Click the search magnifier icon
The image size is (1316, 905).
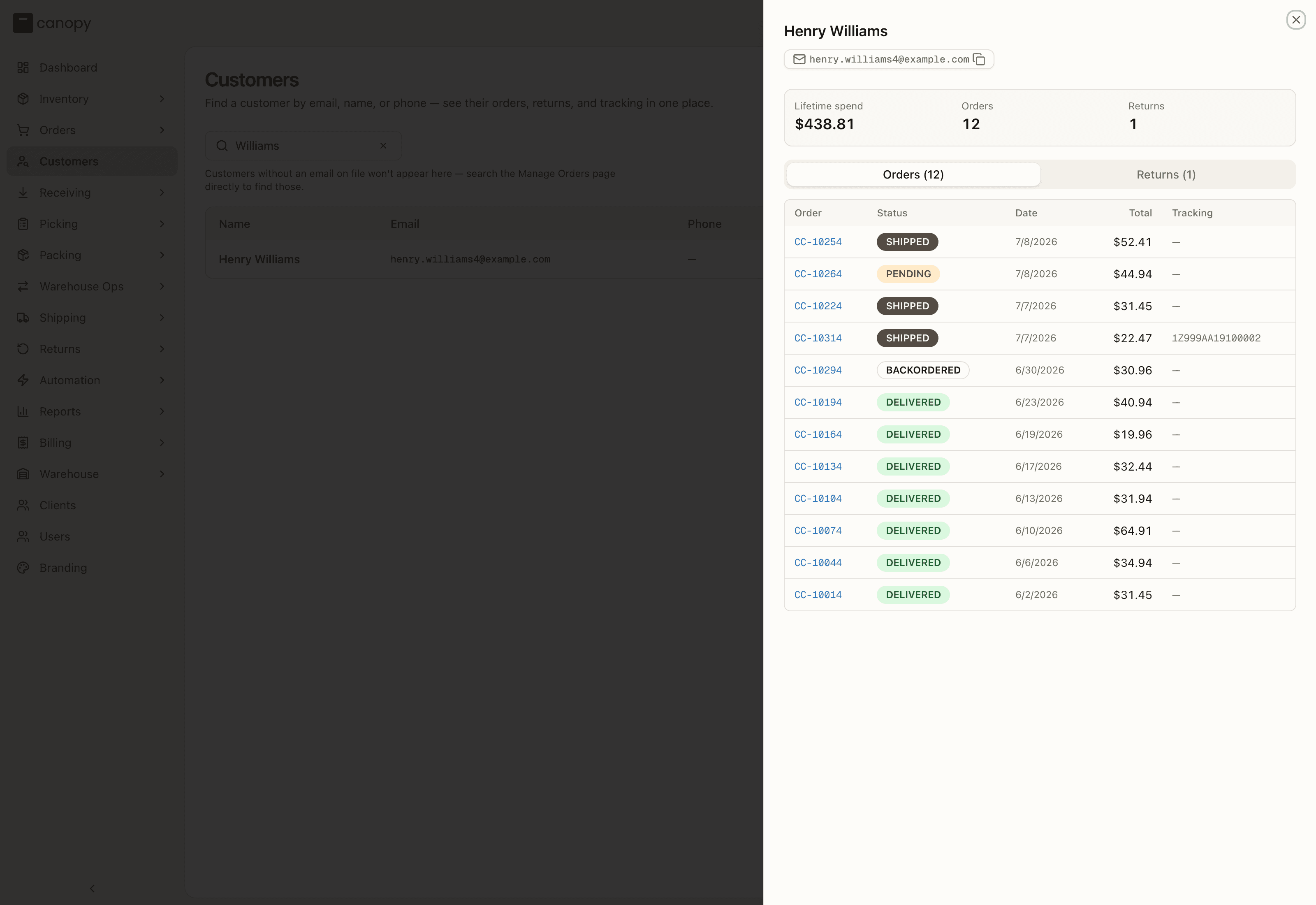click(x=222, y=146)
